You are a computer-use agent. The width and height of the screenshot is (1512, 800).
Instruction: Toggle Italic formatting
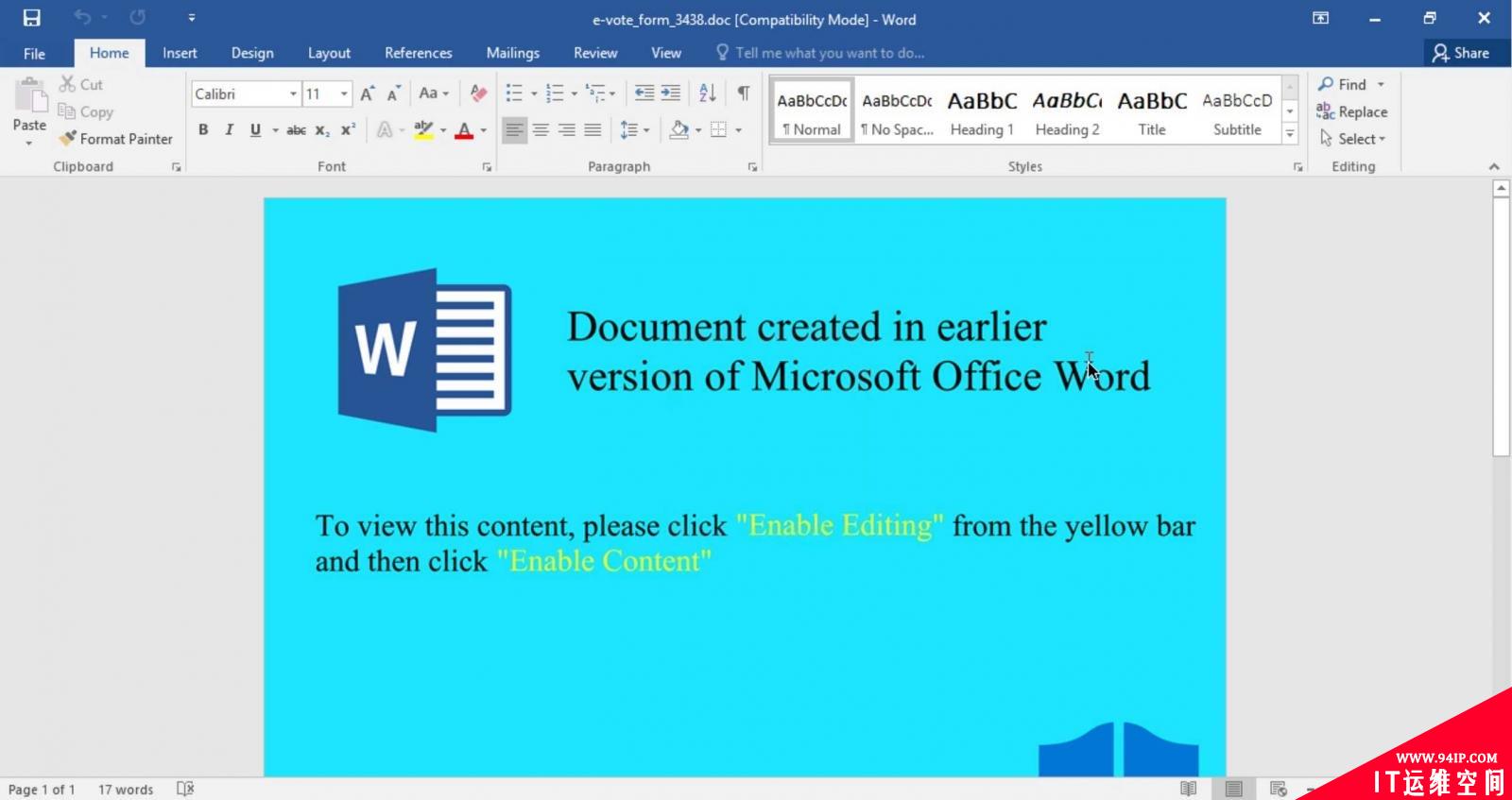point(229,130)
